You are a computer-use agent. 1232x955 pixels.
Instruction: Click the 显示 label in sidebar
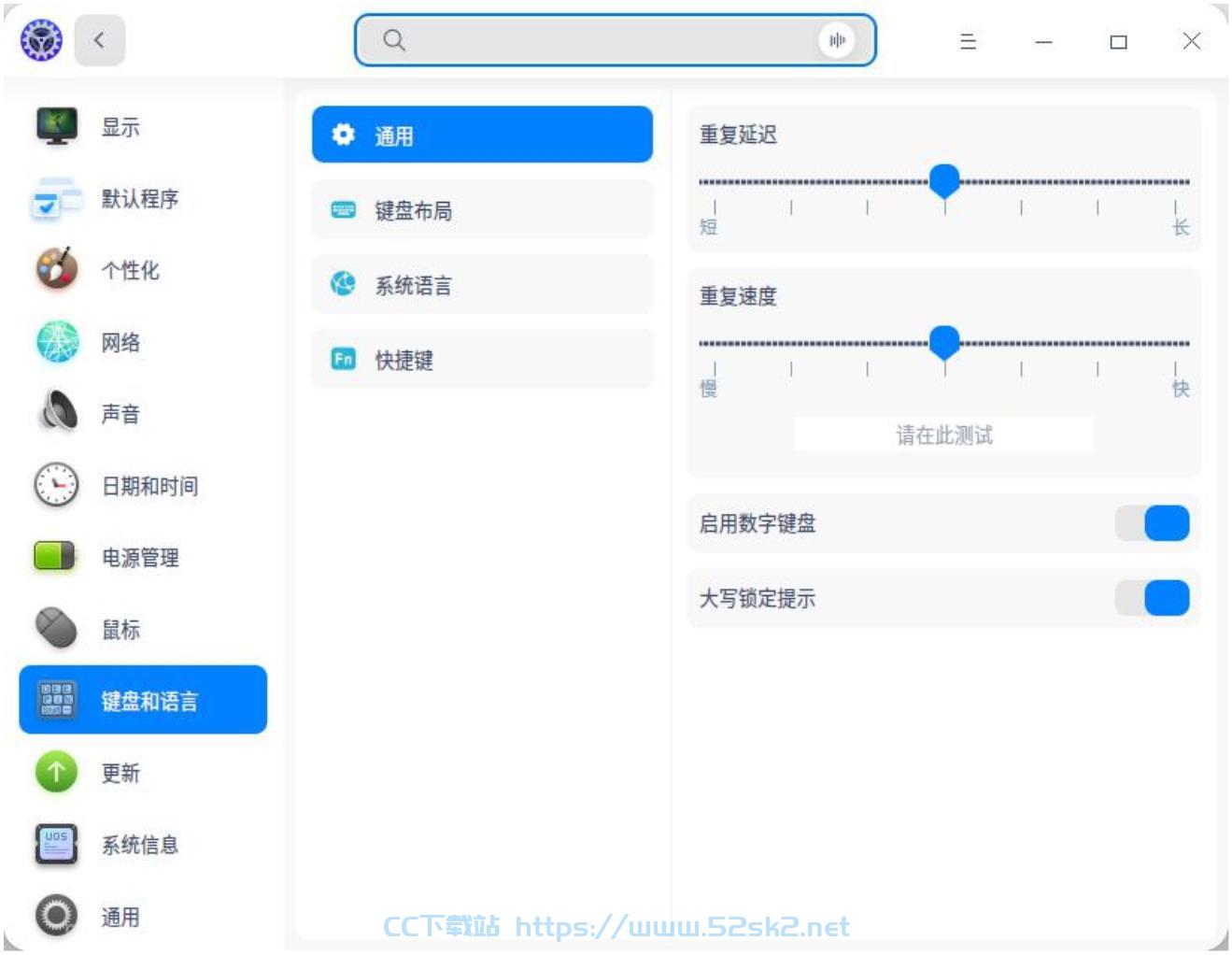pos(120,127)
